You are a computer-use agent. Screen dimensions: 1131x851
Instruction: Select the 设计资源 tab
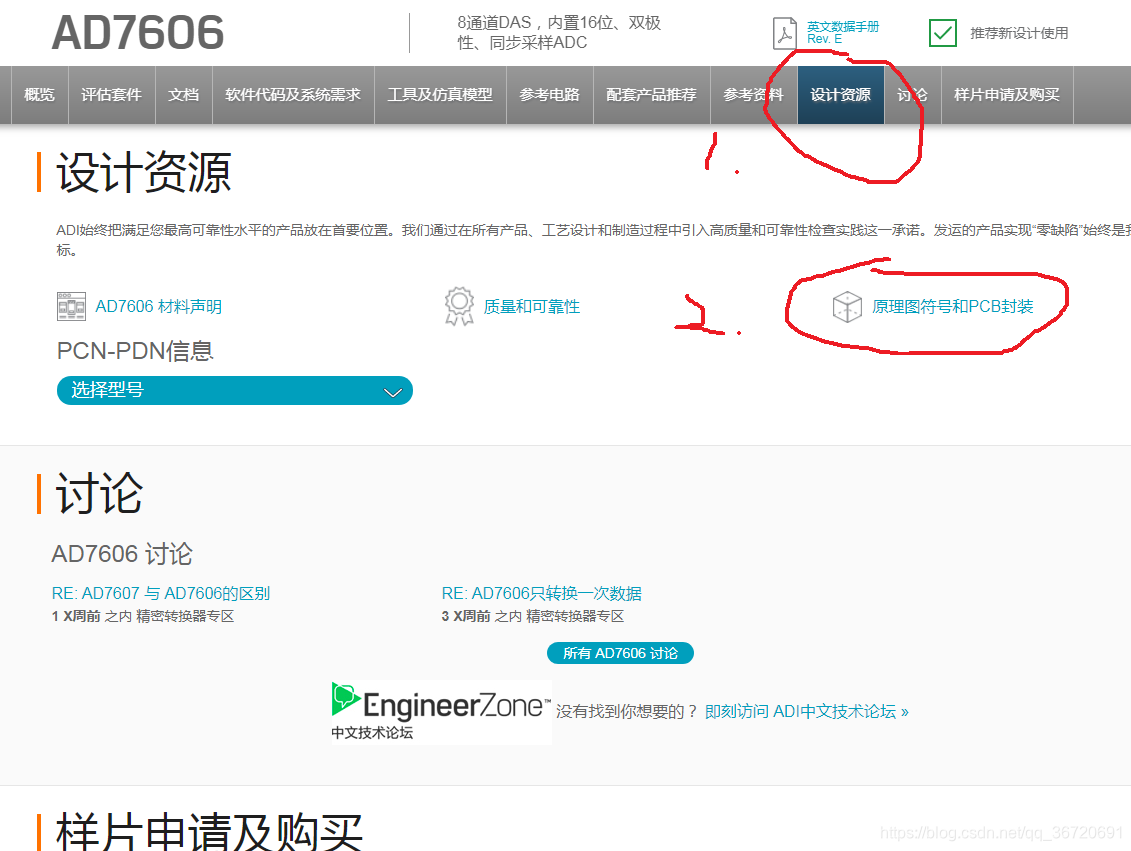(x=840, y=94)
